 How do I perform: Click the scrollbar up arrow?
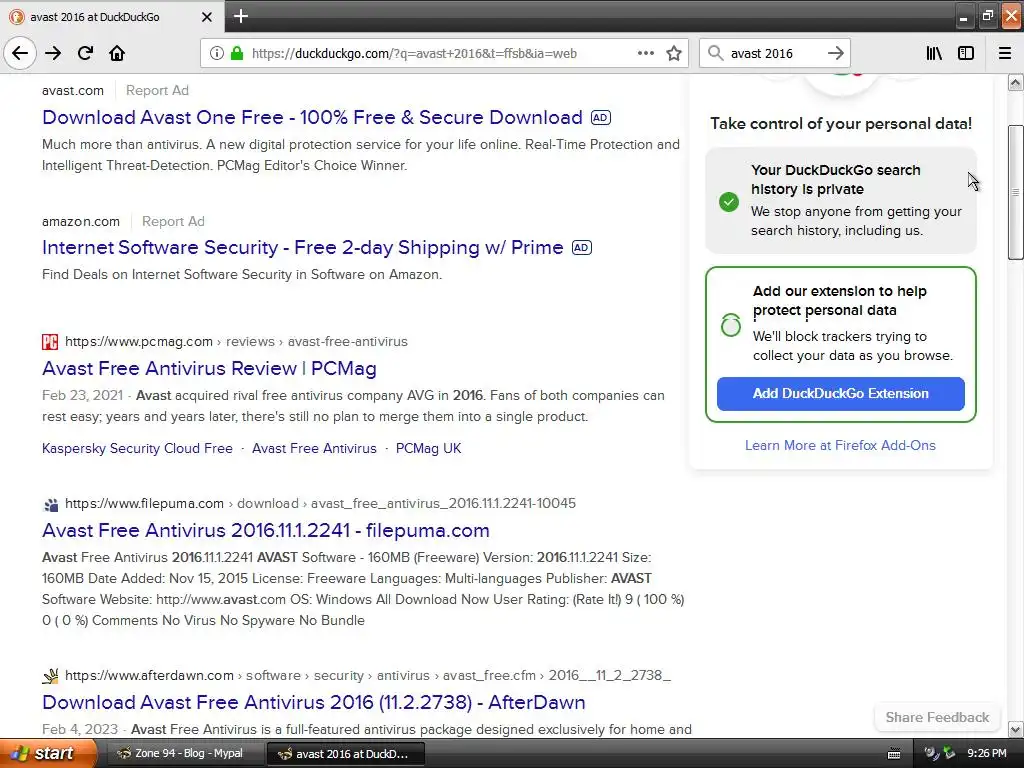pyautogui.click(x=1016, y=82)
